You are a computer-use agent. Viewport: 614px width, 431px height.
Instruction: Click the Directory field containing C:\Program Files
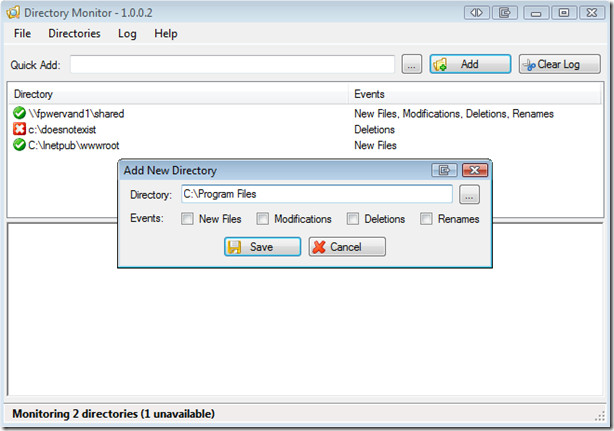(317, 194)
